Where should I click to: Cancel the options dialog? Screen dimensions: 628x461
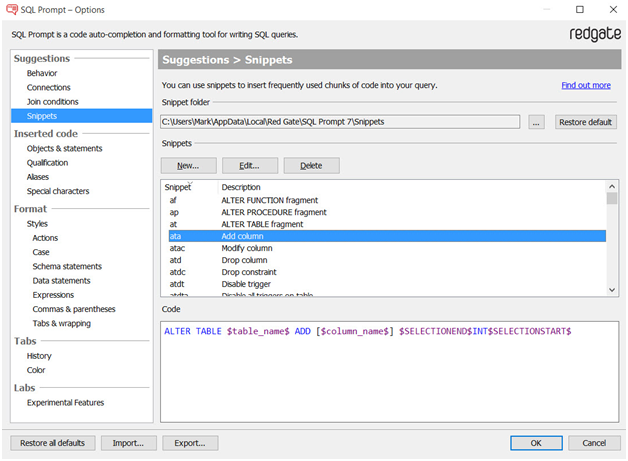pyautogui.click(x=594, y=443)
